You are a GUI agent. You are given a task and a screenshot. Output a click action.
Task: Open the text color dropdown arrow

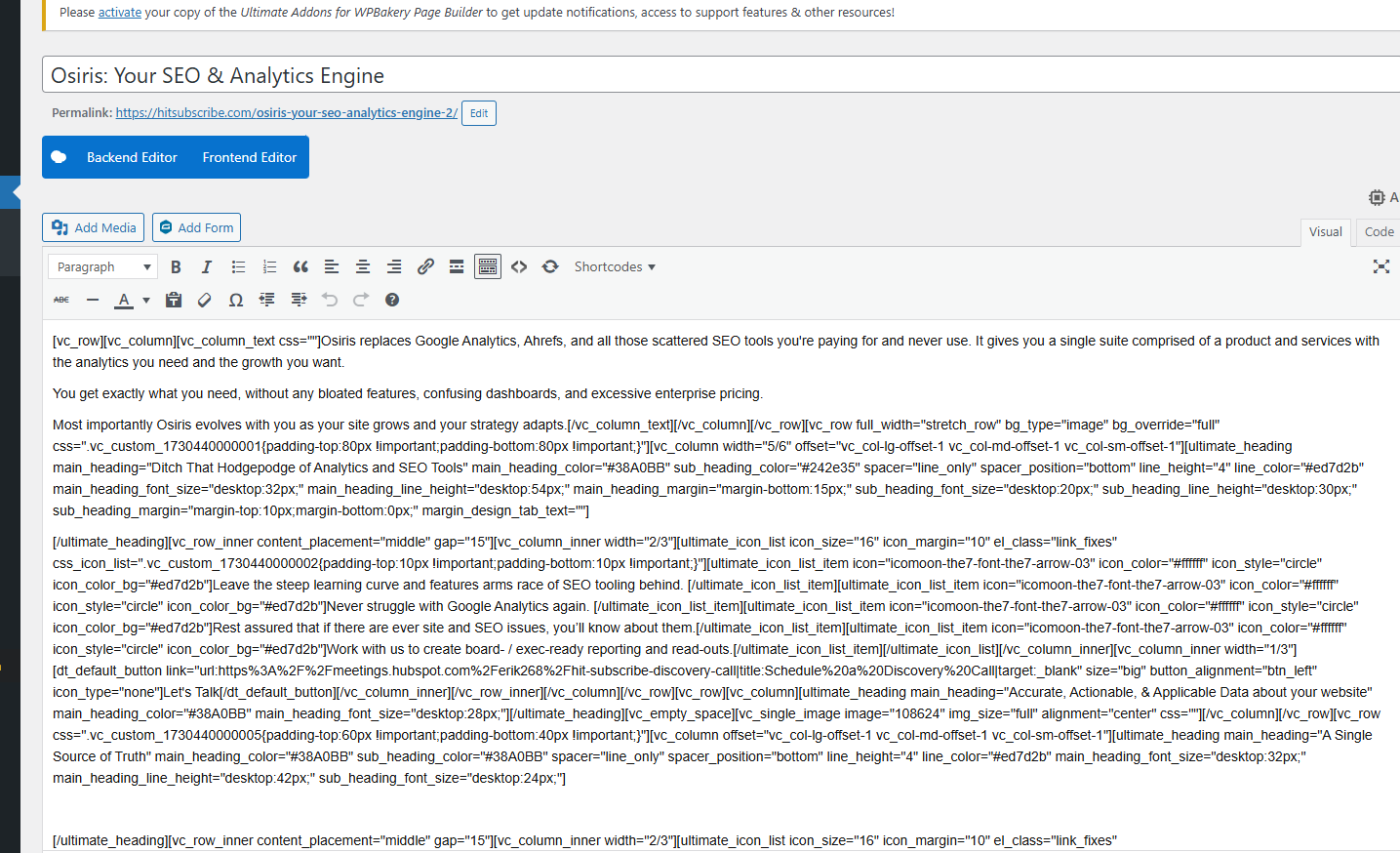coord(146,300)
